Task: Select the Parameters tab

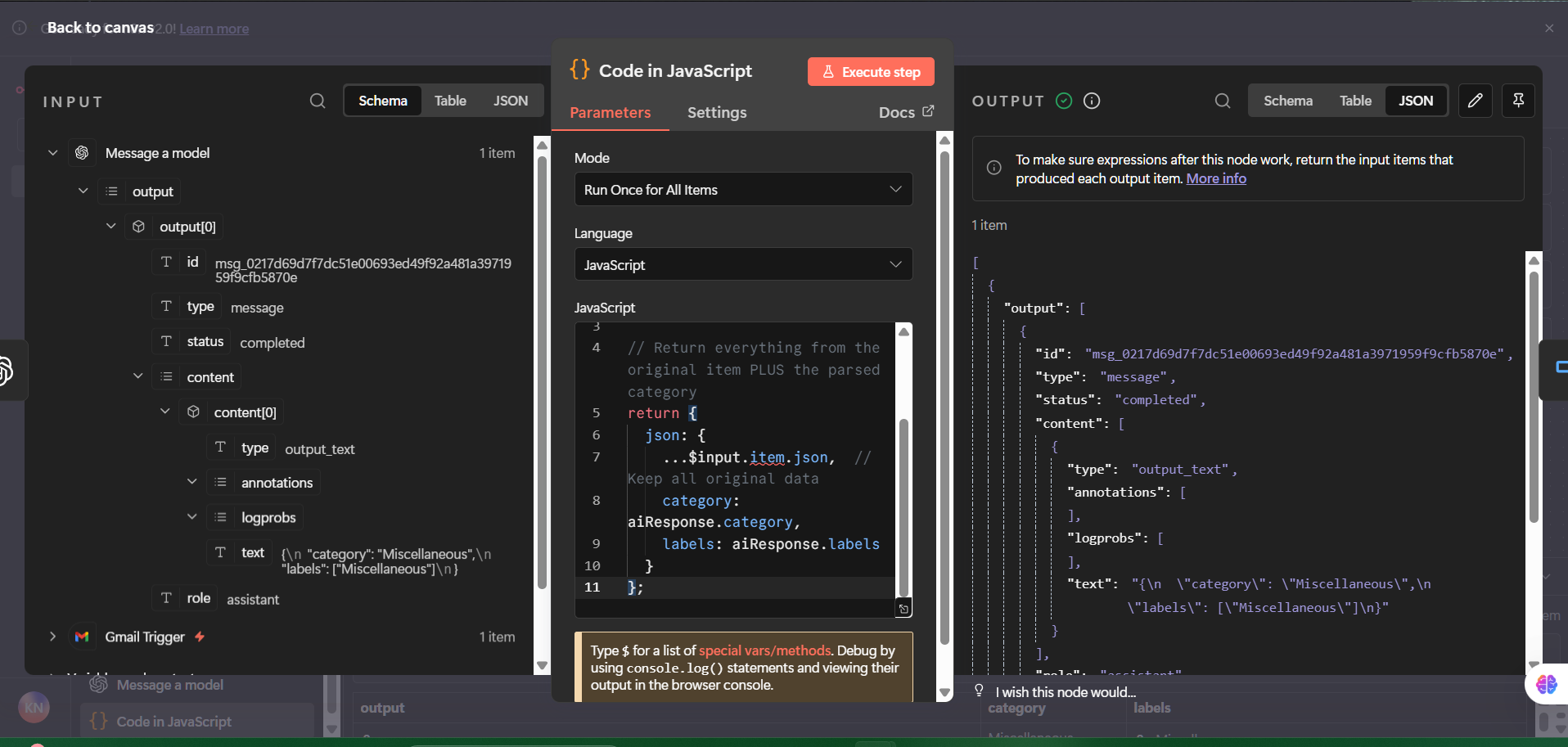Action: [611, 113]
